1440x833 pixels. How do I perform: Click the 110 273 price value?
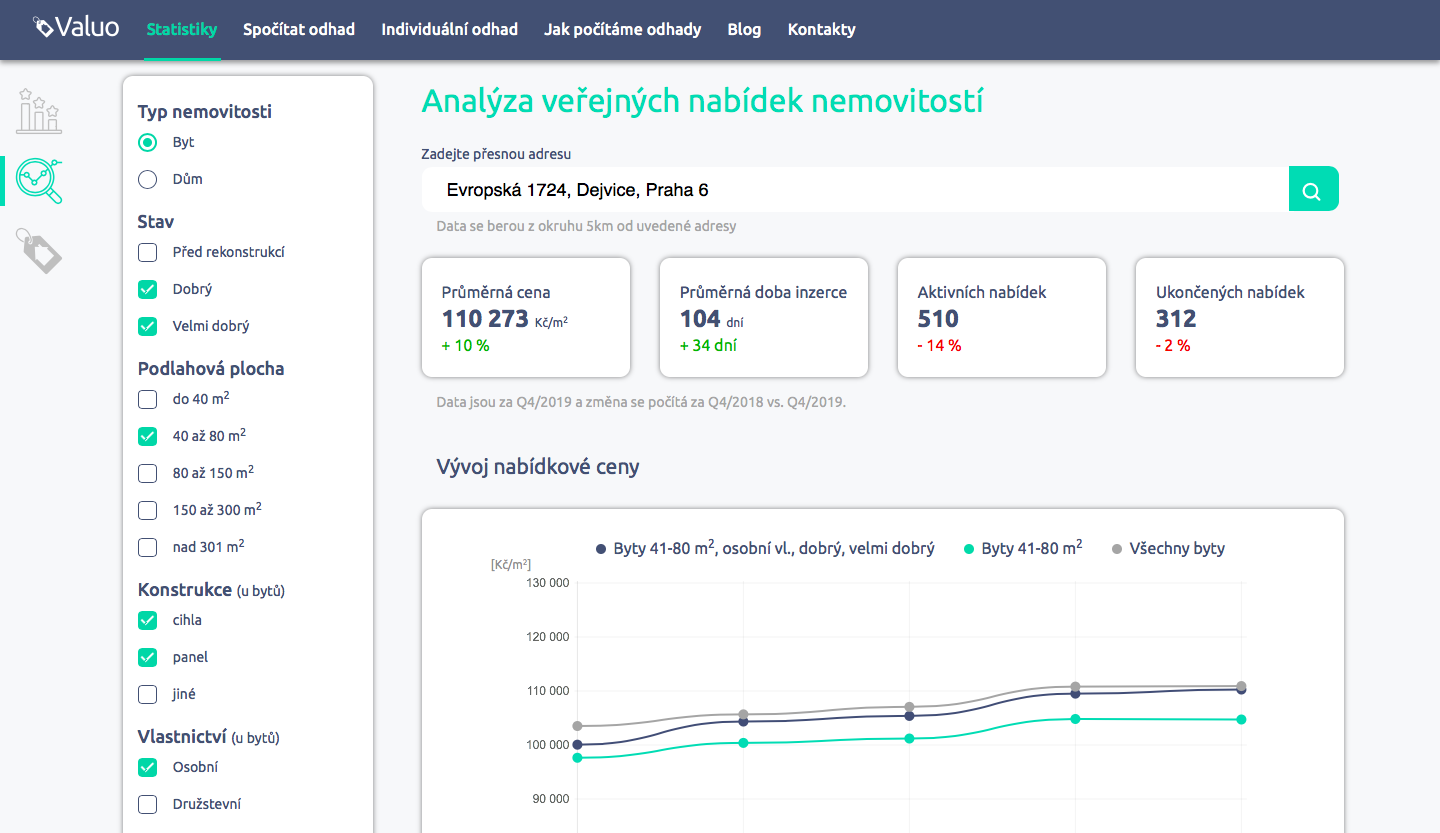(485, 319)
